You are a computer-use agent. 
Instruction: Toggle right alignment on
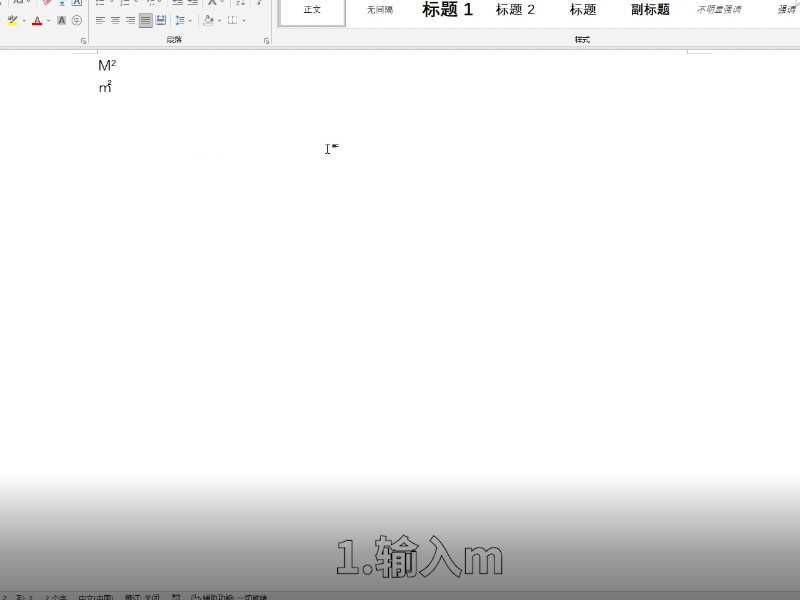point(129,19)
